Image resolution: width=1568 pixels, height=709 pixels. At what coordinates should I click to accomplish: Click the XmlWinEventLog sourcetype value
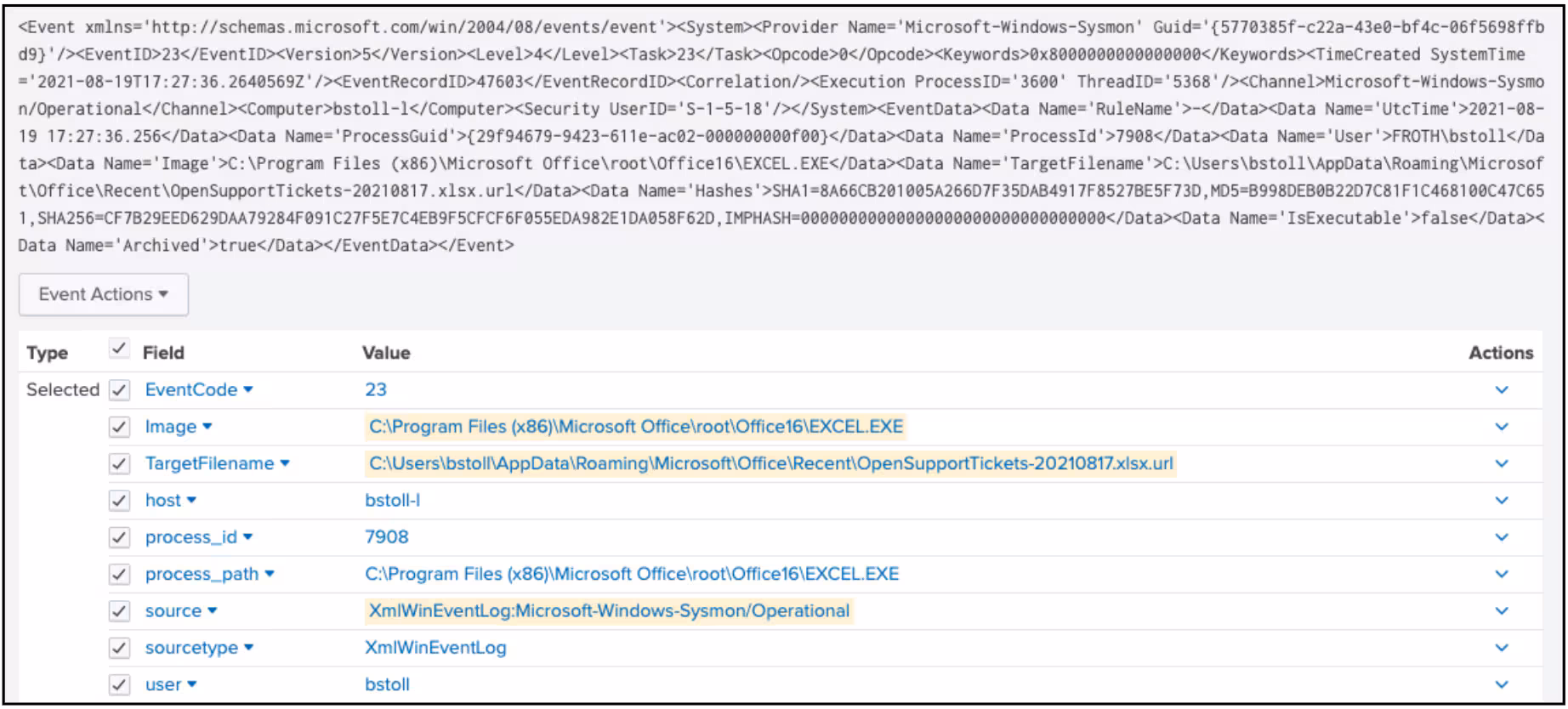435,648
